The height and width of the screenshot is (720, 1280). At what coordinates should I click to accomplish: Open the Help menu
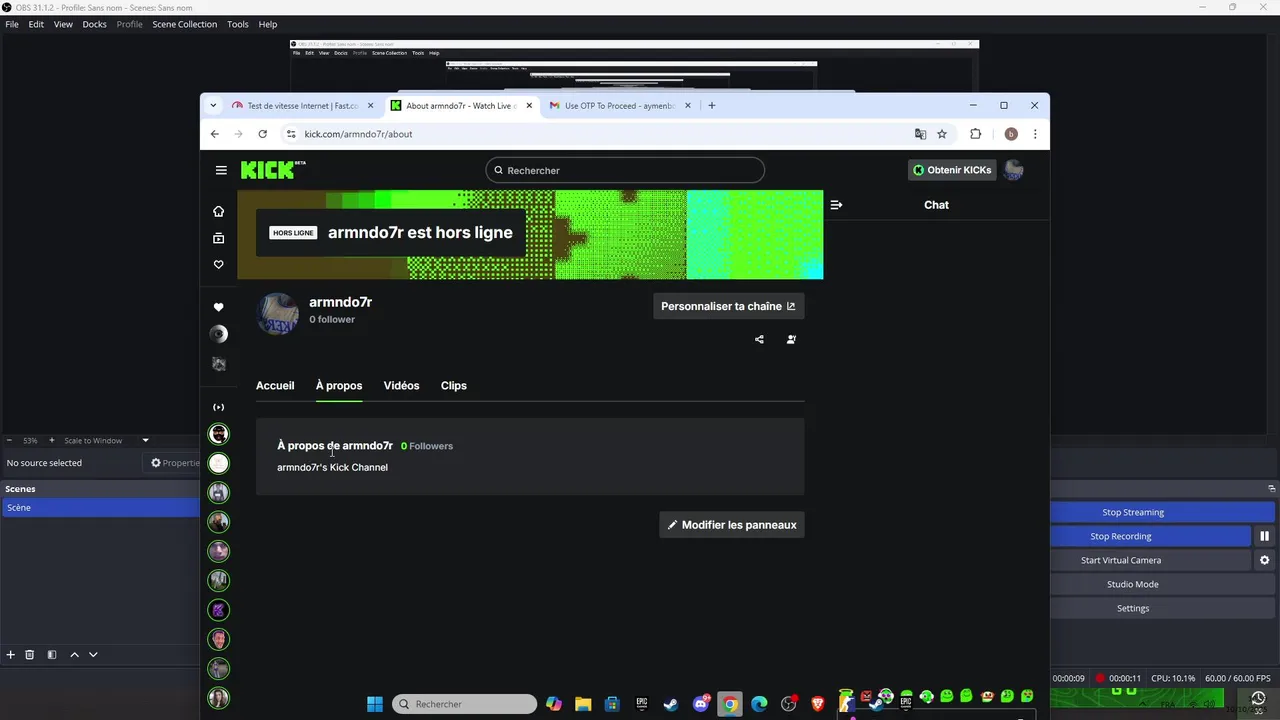[268, 24]
